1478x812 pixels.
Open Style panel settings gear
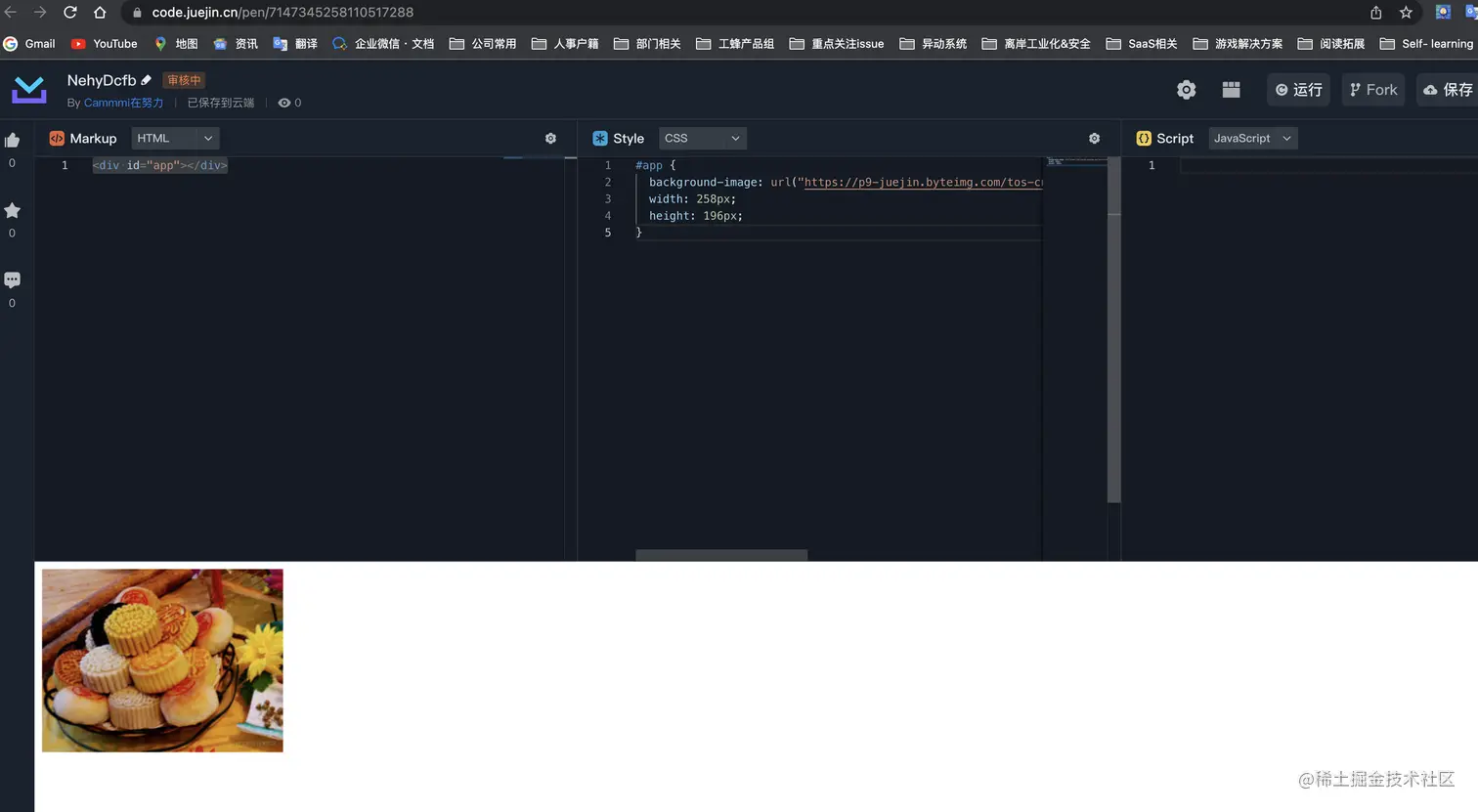click(1094, 139)
